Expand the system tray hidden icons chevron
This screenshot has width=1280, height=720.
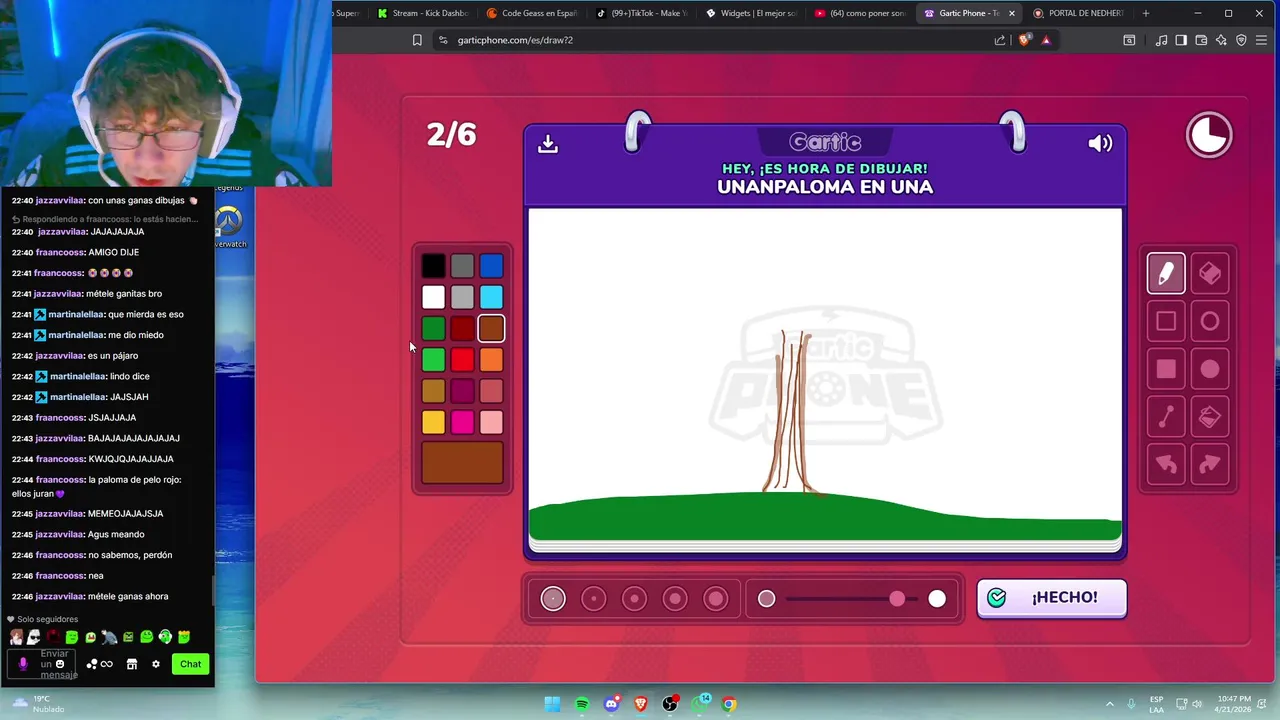(x=1109, y=704)
